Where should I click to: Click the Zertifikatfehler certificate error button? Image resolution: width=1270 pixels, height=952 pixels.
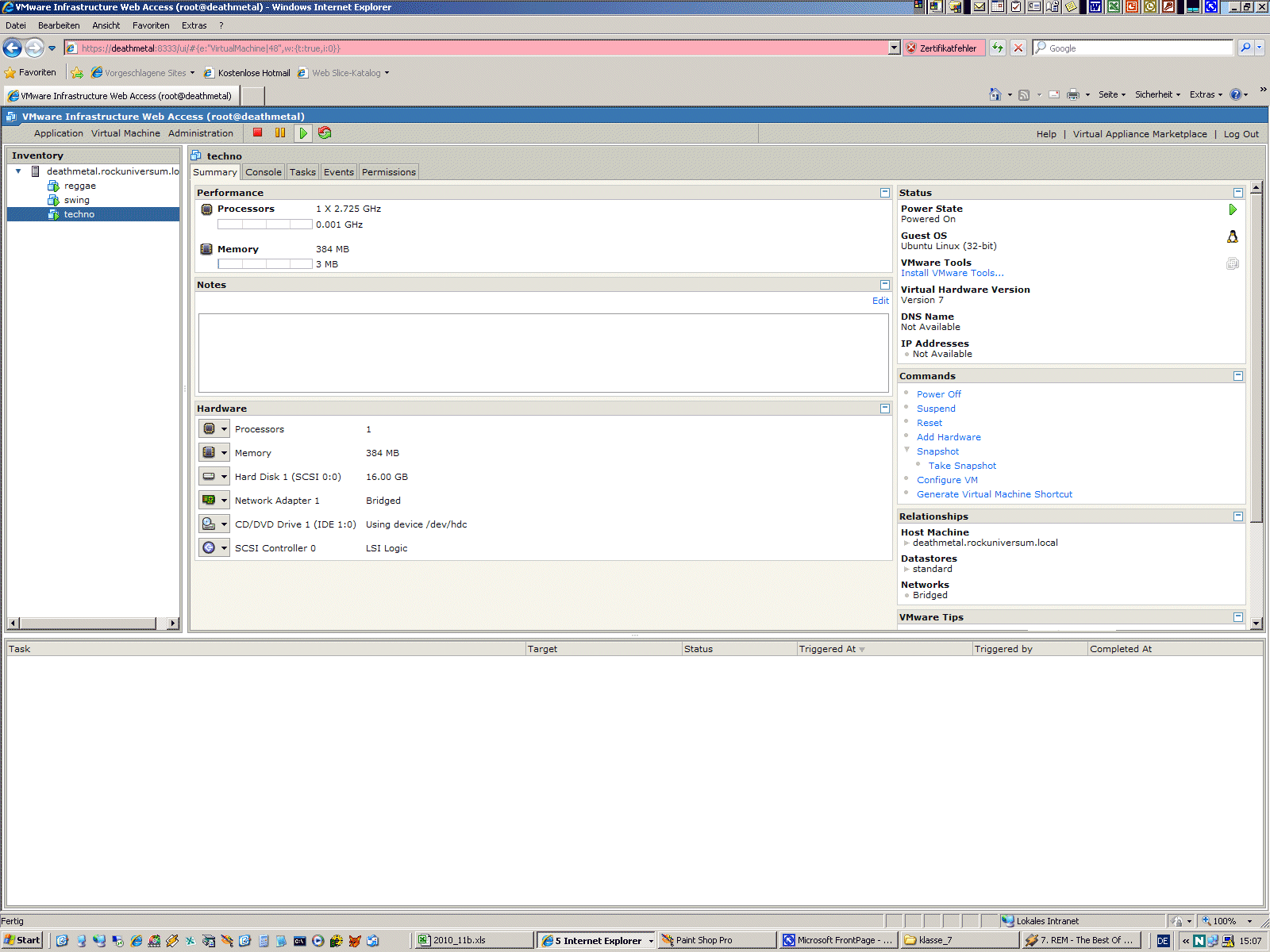coord(944,48)
